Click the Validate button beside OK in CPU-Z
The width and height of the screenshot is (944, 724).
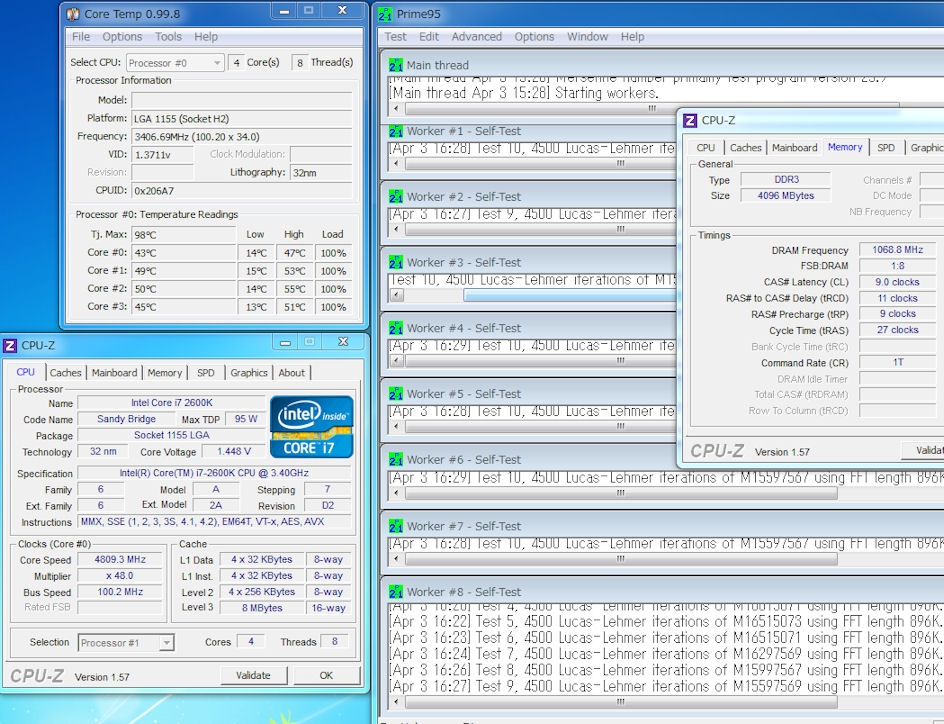pyautogui.click(x=253, y=675)
